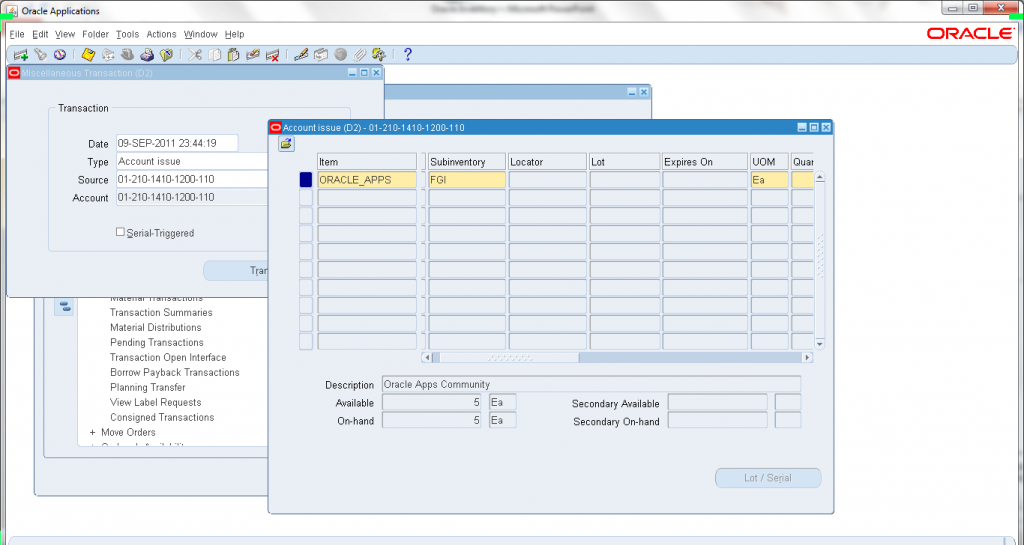Click the folder icon in Account issue window
This screenshot has height=545, width=1024.
click(286, 144)
